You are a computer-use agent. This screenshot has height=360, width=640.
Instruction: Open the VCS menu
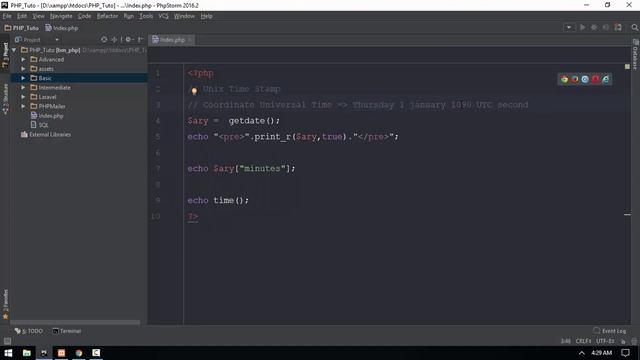tap(163, 16)
